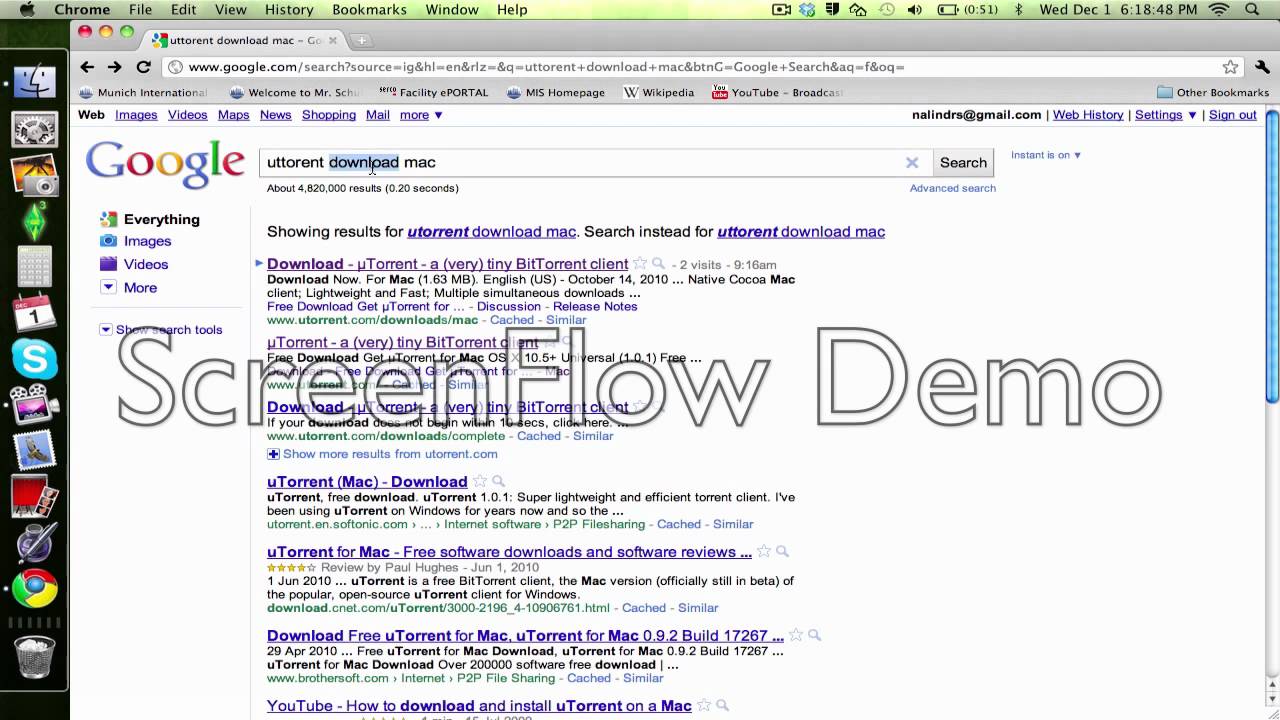The height and width of the screenshot is (720, 1280).
Task: Open System Preferences in the dock
Action: click(x=34, y=129)
